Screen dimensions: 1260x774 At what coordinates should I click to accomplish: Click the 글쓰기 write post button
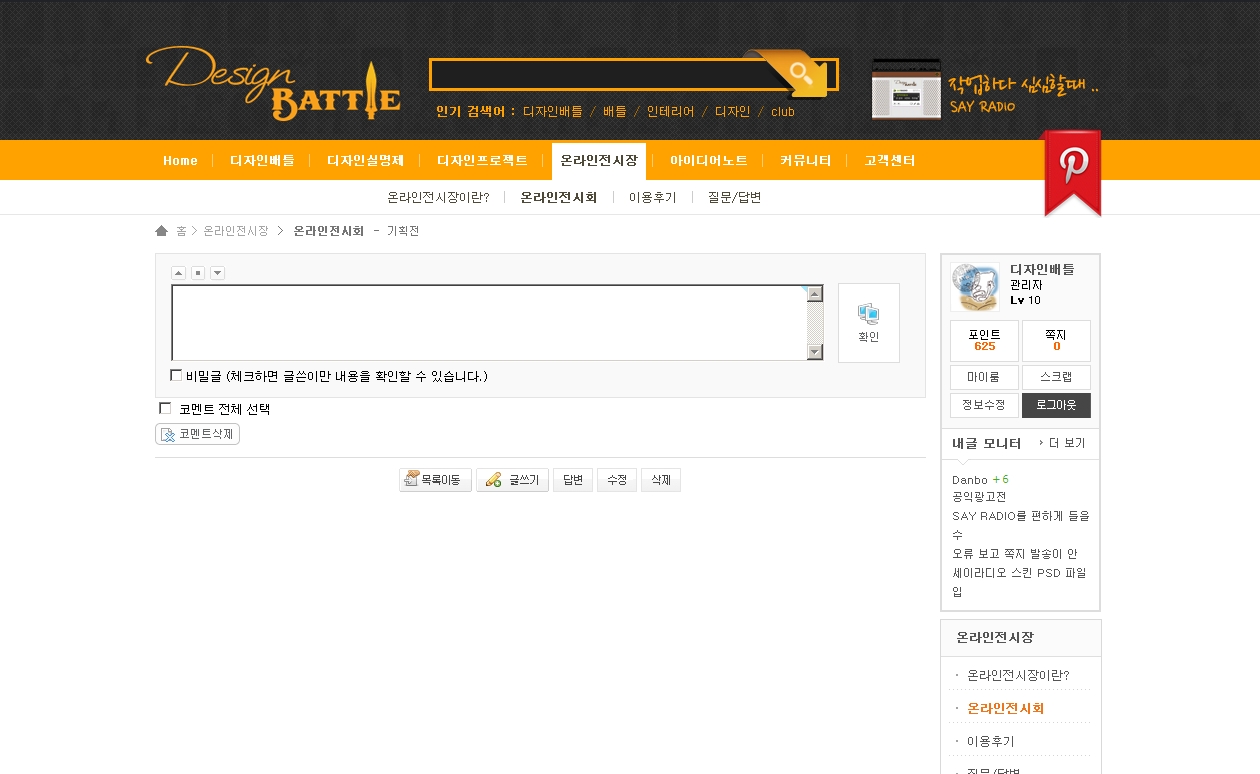(x=512, y=480)
